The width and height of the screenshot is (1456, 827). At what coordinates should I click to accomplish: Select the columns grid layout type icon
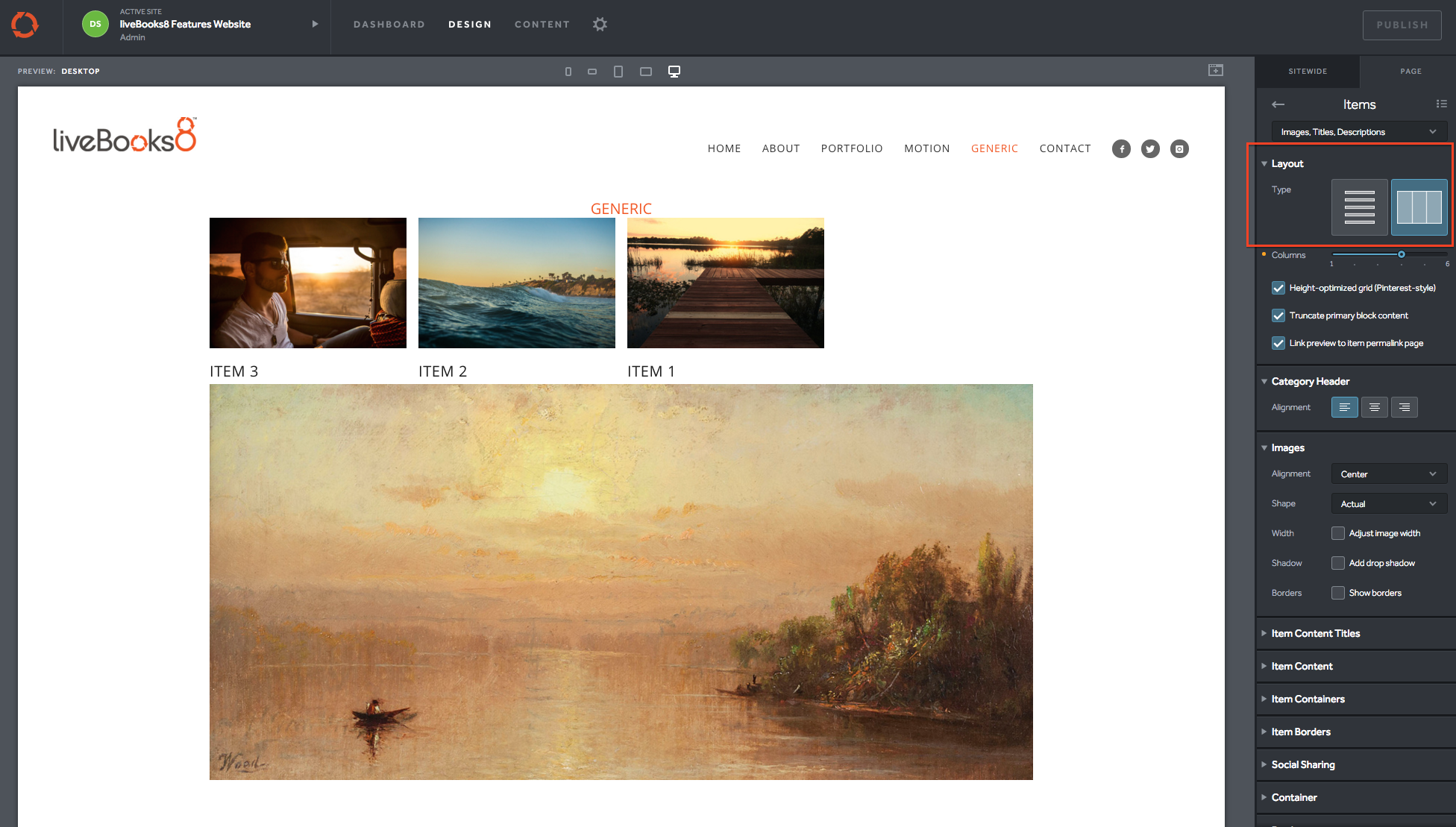pos(1419,207)
